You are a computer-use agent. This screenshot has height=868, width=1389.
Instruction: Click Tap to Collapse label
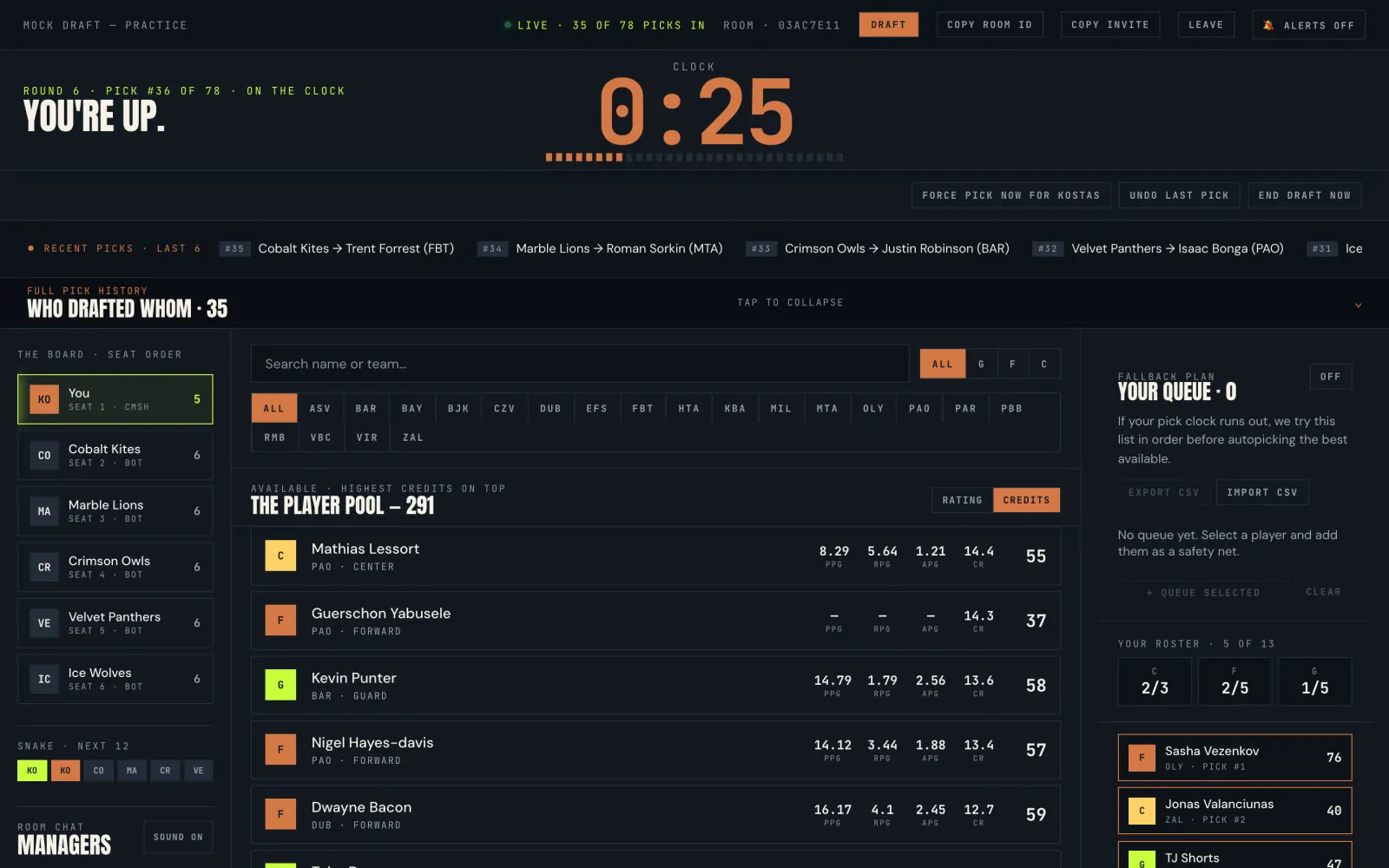790,302
